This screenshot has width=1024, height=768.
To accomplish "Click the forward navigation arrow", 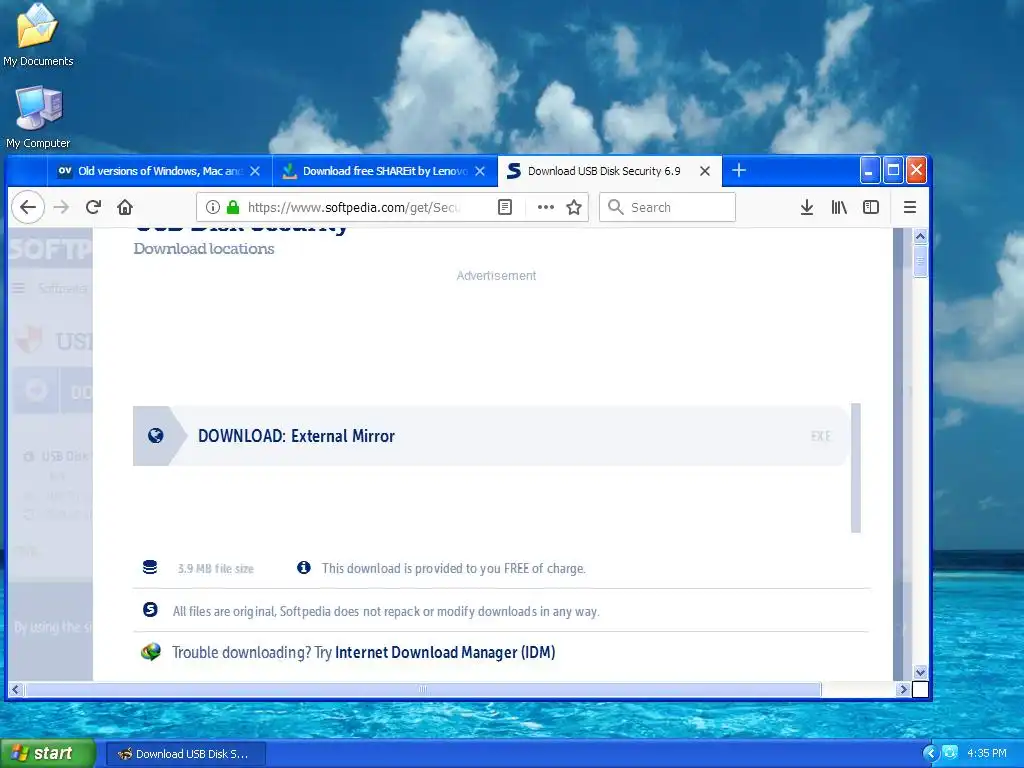I will pos(61,208).
